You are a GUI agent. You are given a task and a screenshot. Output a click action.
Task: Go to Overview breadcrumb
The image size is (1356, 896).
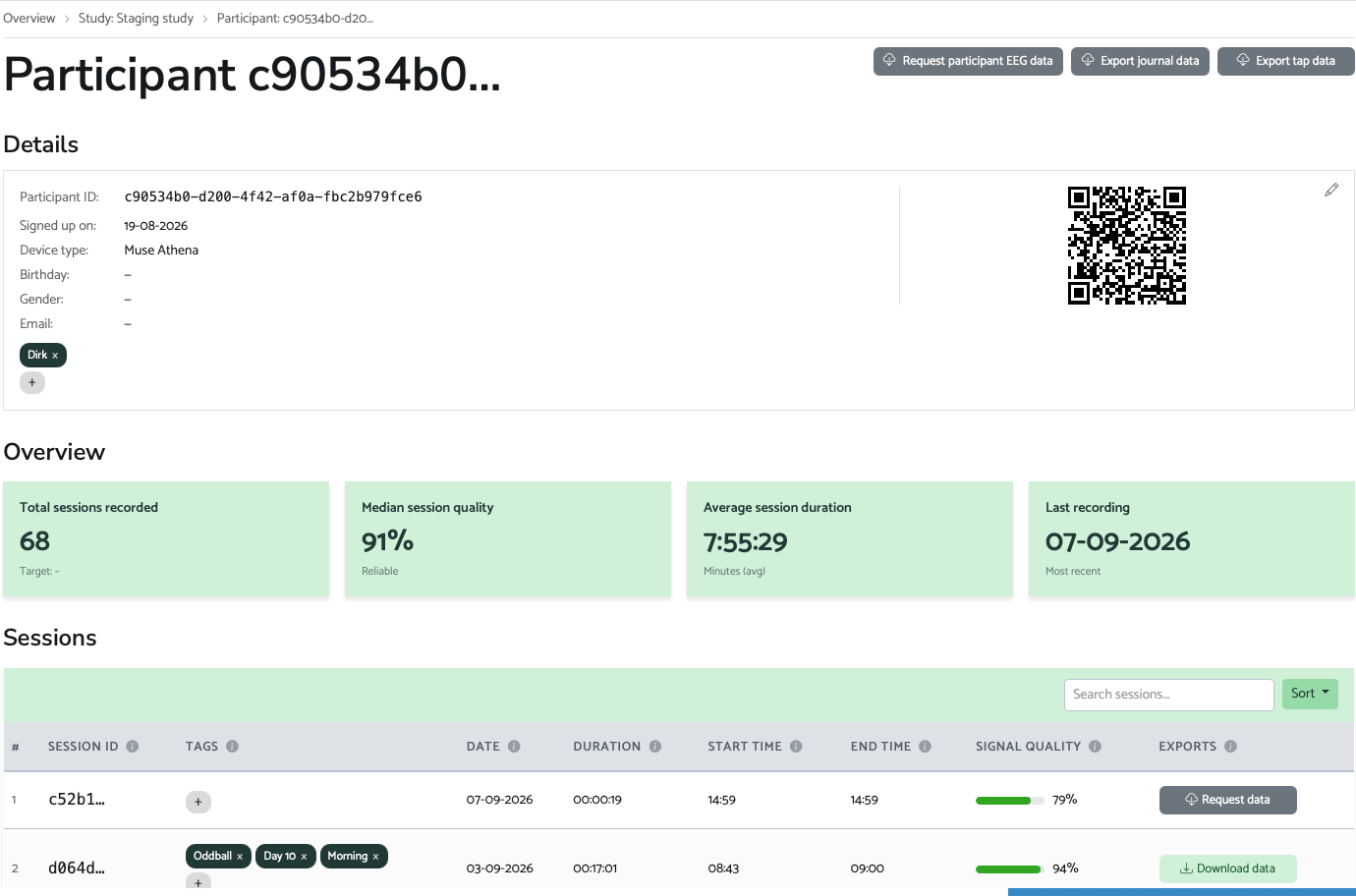coord(29,19)
